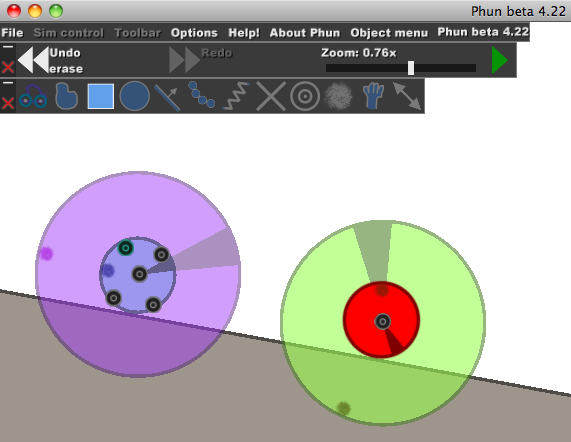Screen dimensions: 571x442
Task: Start simulation with green play button
Action: [x=500, y=60]
